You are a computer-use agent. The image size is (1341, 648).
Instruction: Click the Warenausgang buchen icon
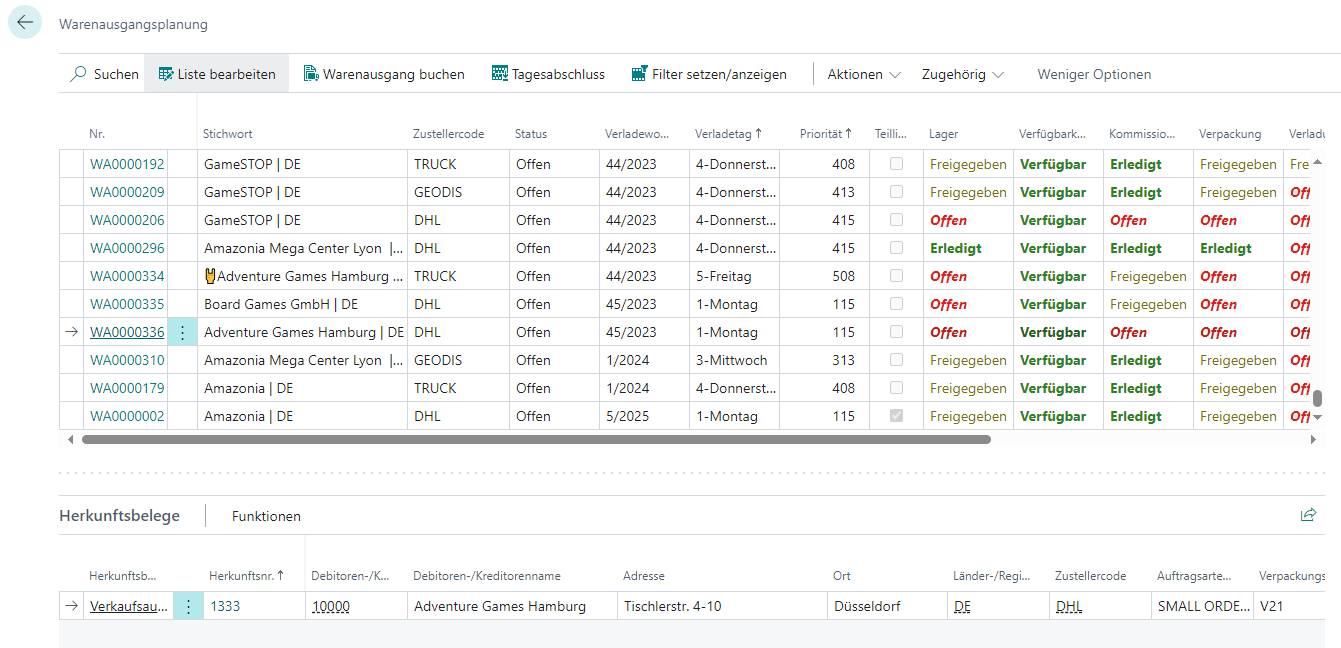tap(311, 74)
